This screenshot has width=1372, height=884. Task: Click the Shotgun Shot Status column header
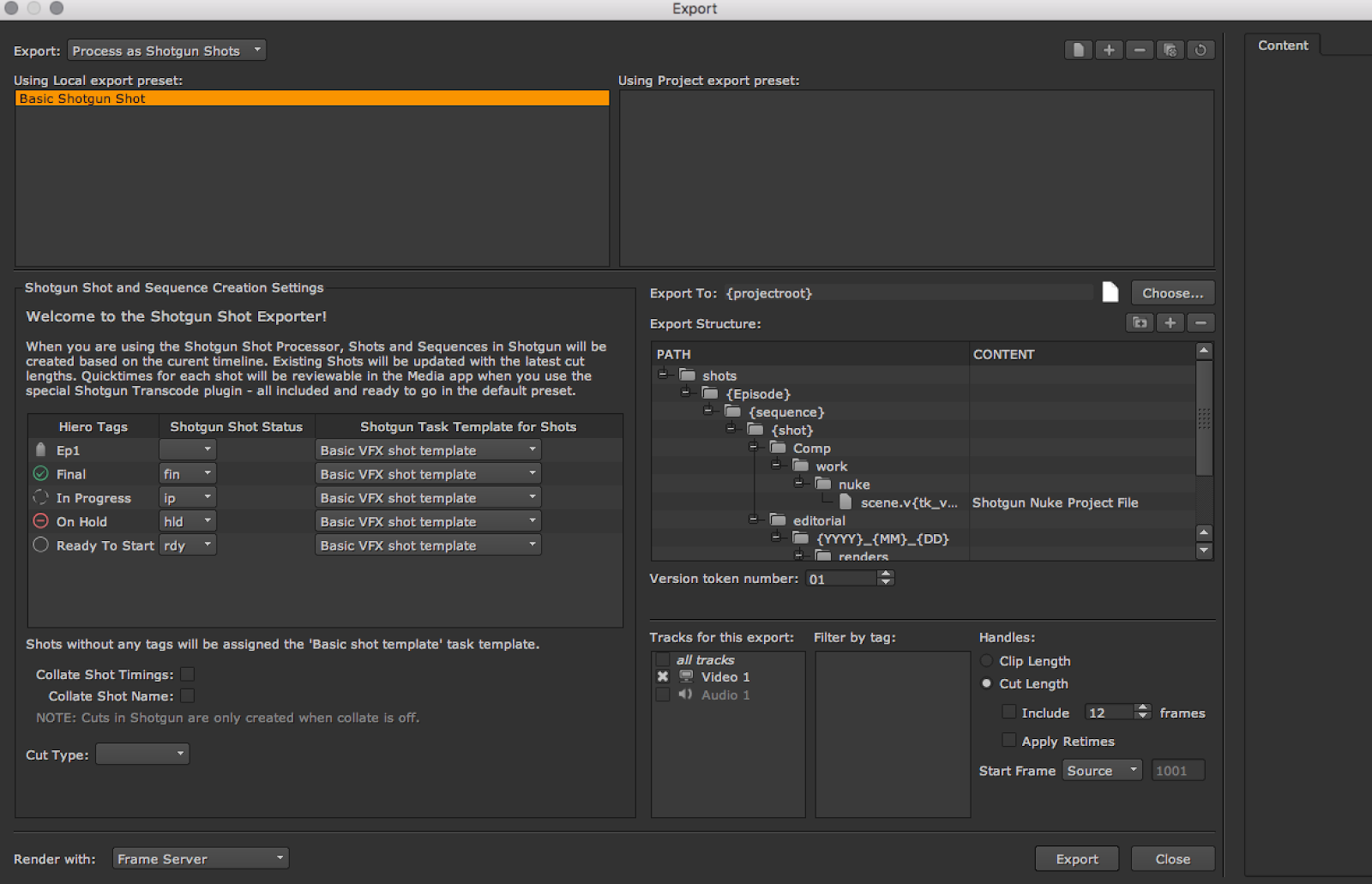[x=237, y=426]
